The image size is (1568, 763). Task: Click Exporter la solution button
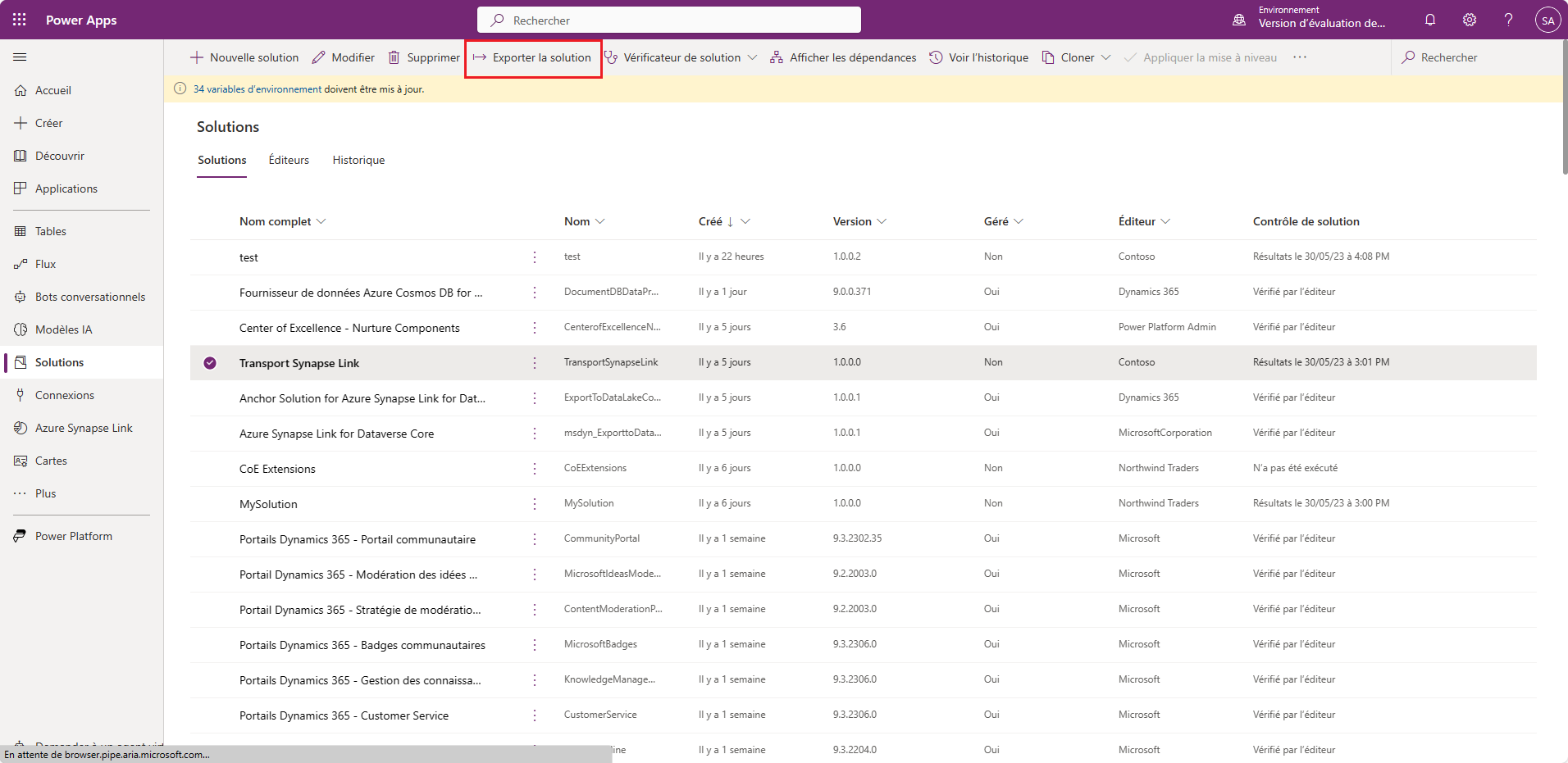click(x=533, y=57)
